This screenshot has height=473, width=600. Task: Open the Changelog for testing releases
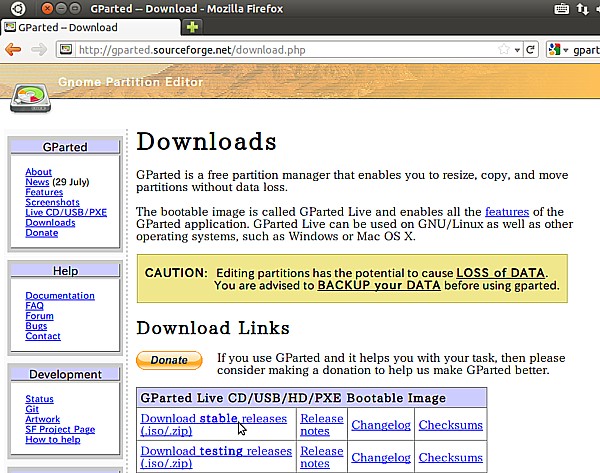(x=381, y=457)
